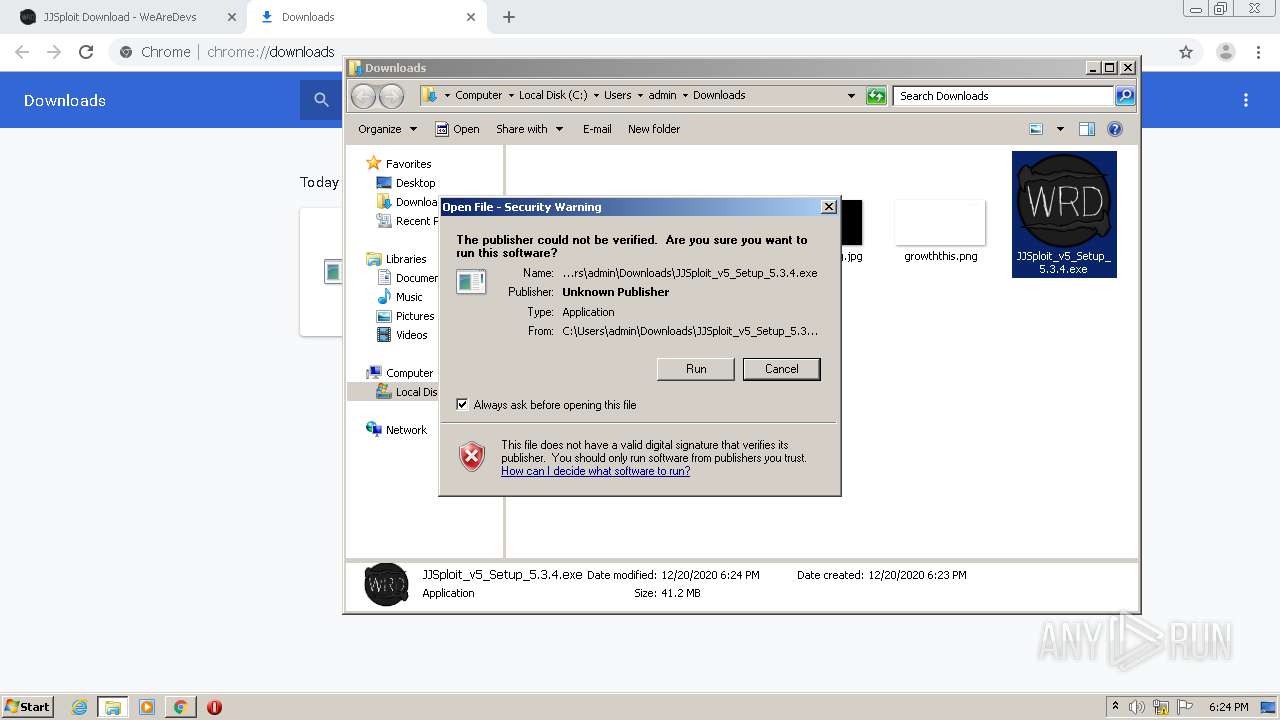Open Network in the navigation pane
1280x720 pixels.
point(406,430)
